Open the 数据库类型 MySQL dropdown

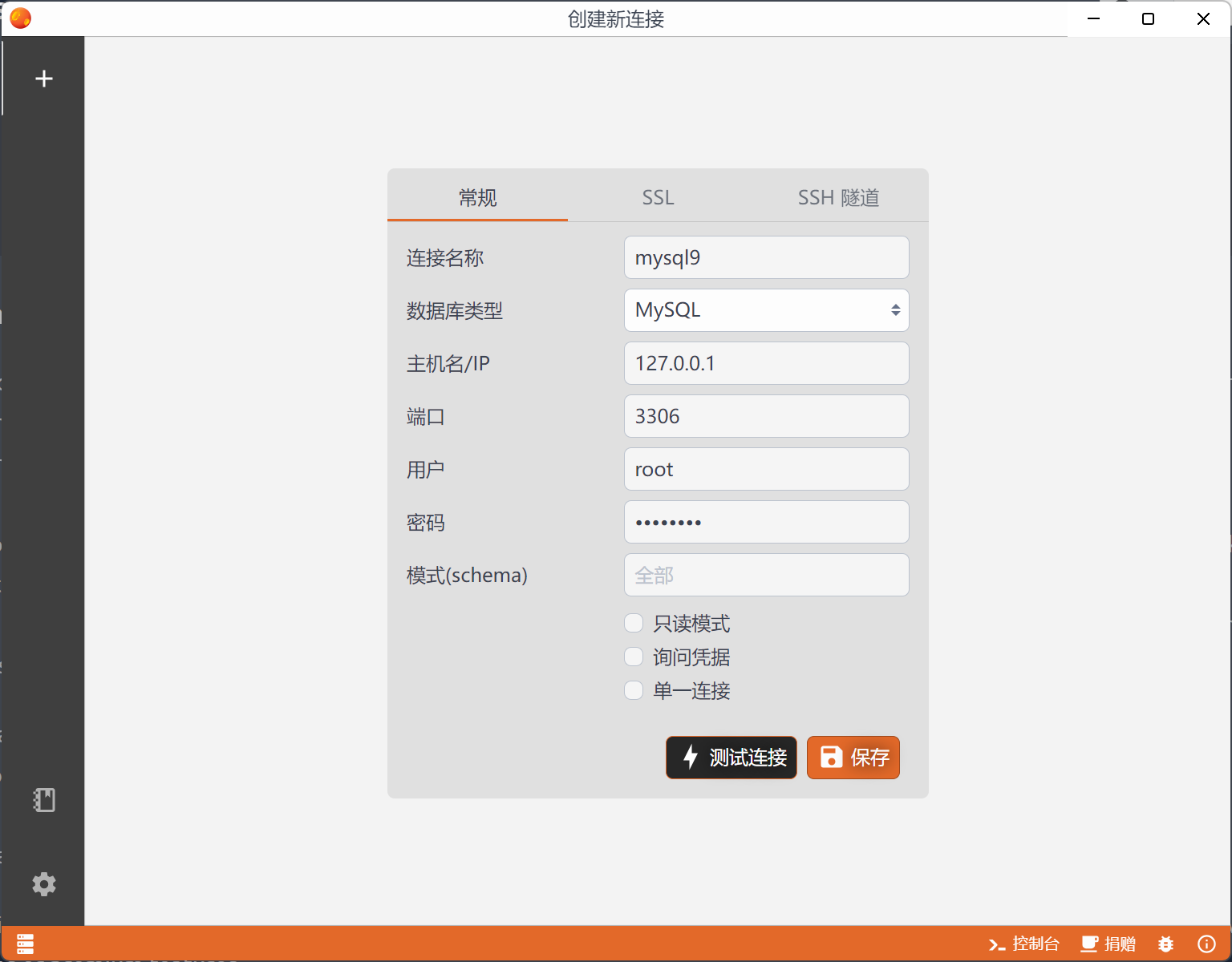766,310
